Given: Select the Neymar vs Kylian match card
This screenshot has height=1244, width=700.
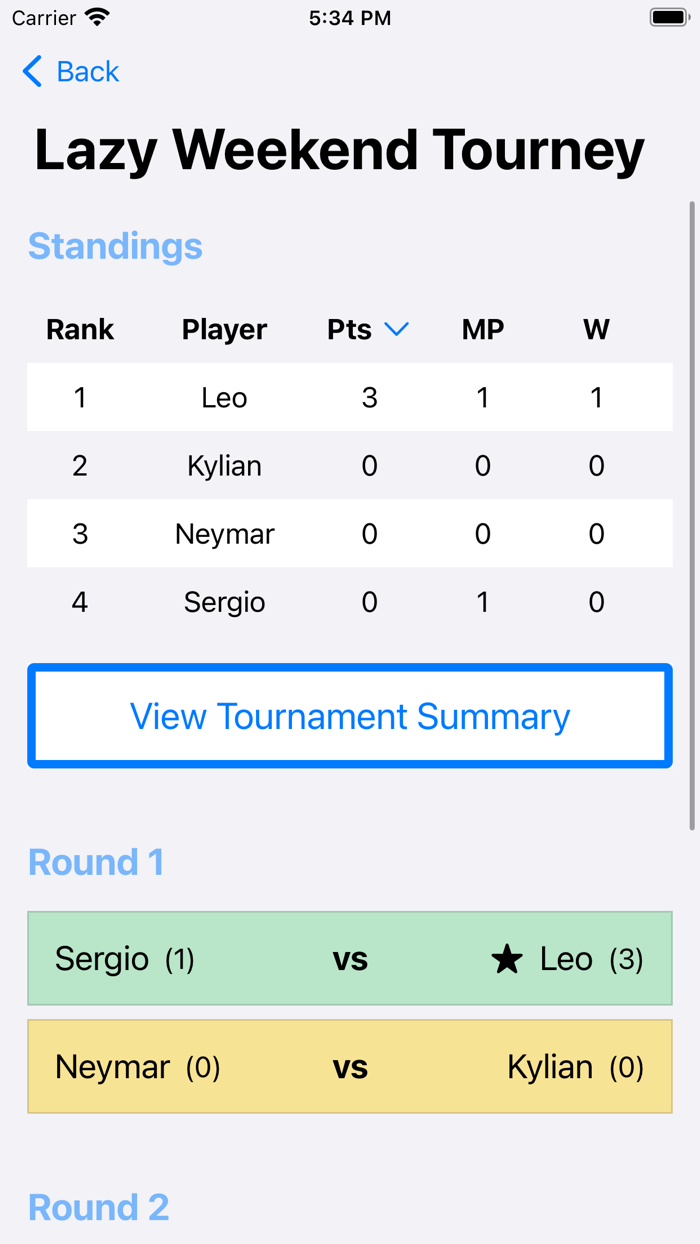Looking at the screenshot, I should 350,1066.
